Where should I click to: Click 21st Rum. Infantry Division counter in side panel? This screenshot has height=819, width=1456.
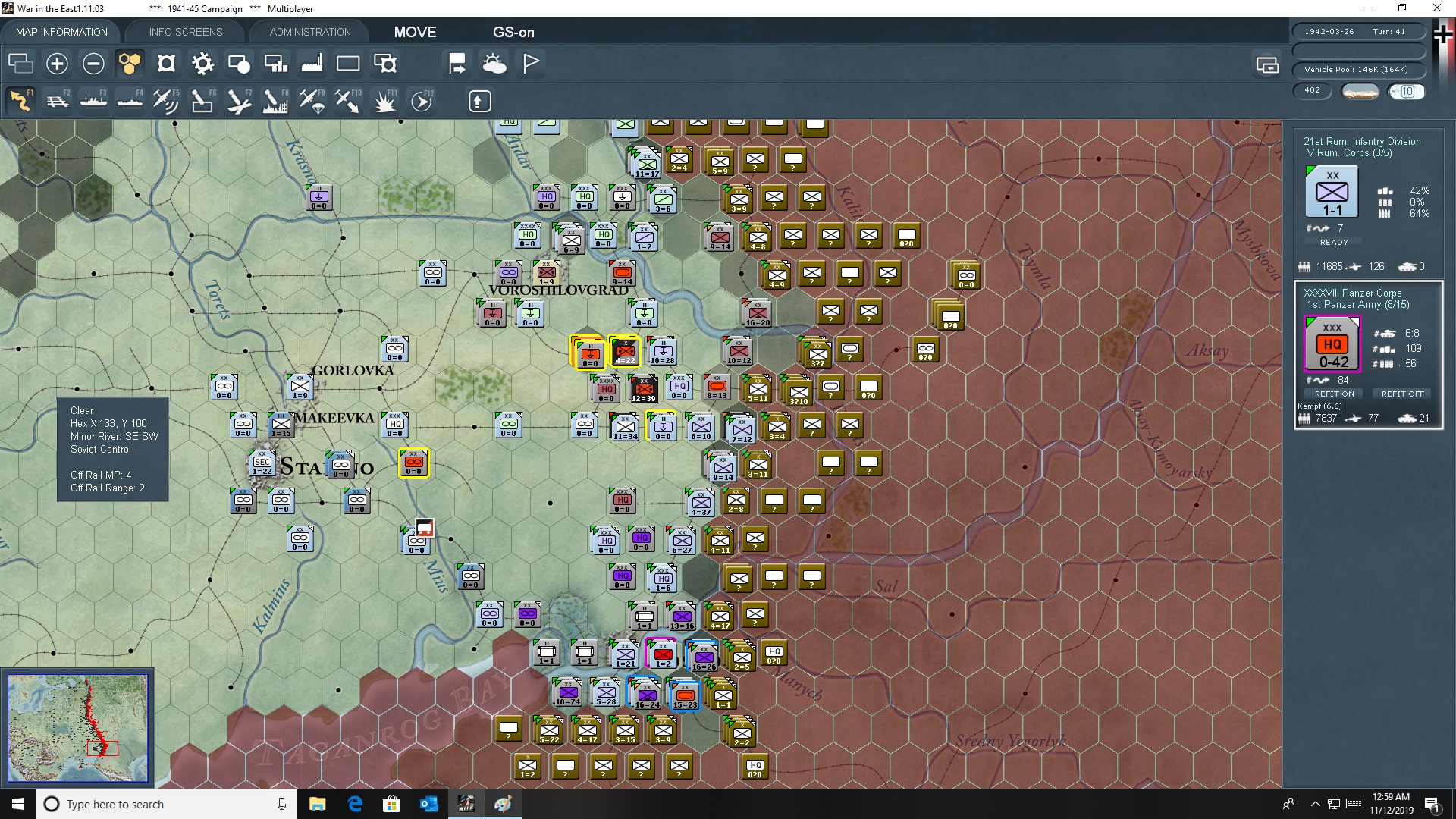point(1332,192)
